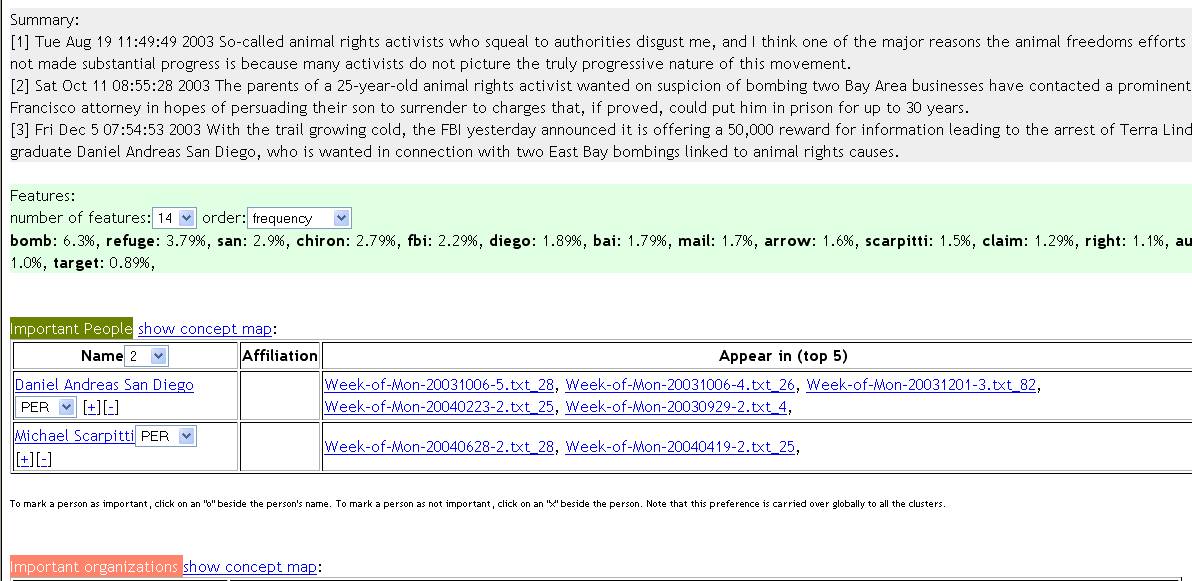Open Week-of-Mon-20040419-2.txt_25 document link
Screen dimensions: 1192x581
(680, 447)
